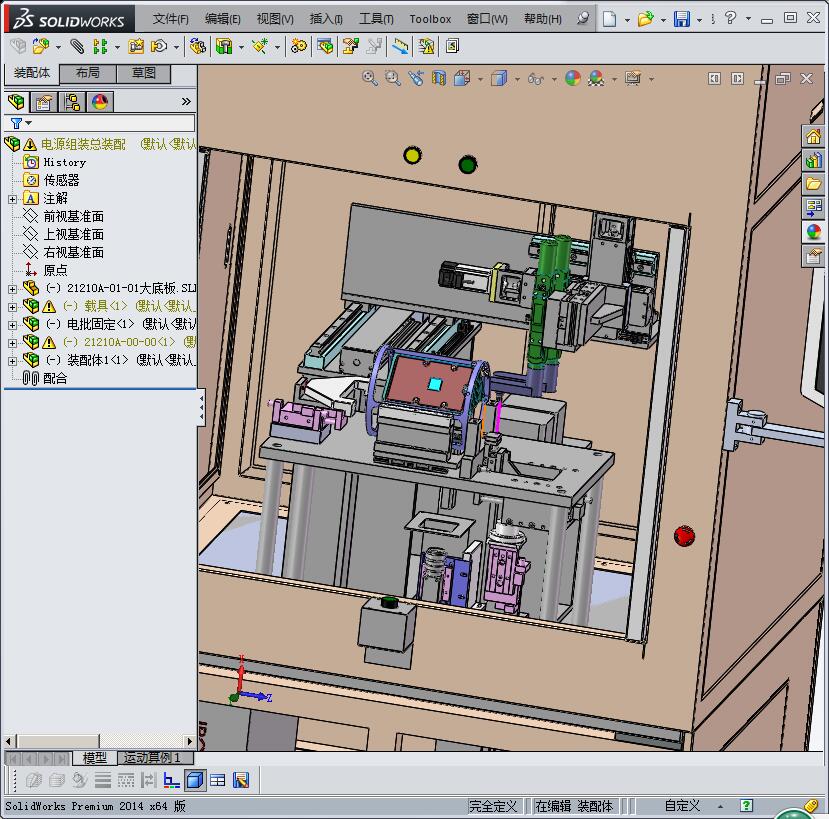Switch to the PropertyManager tab icon
Image resolution: width=829 pixels, height=819 pixels.
[x=44, y=102]
